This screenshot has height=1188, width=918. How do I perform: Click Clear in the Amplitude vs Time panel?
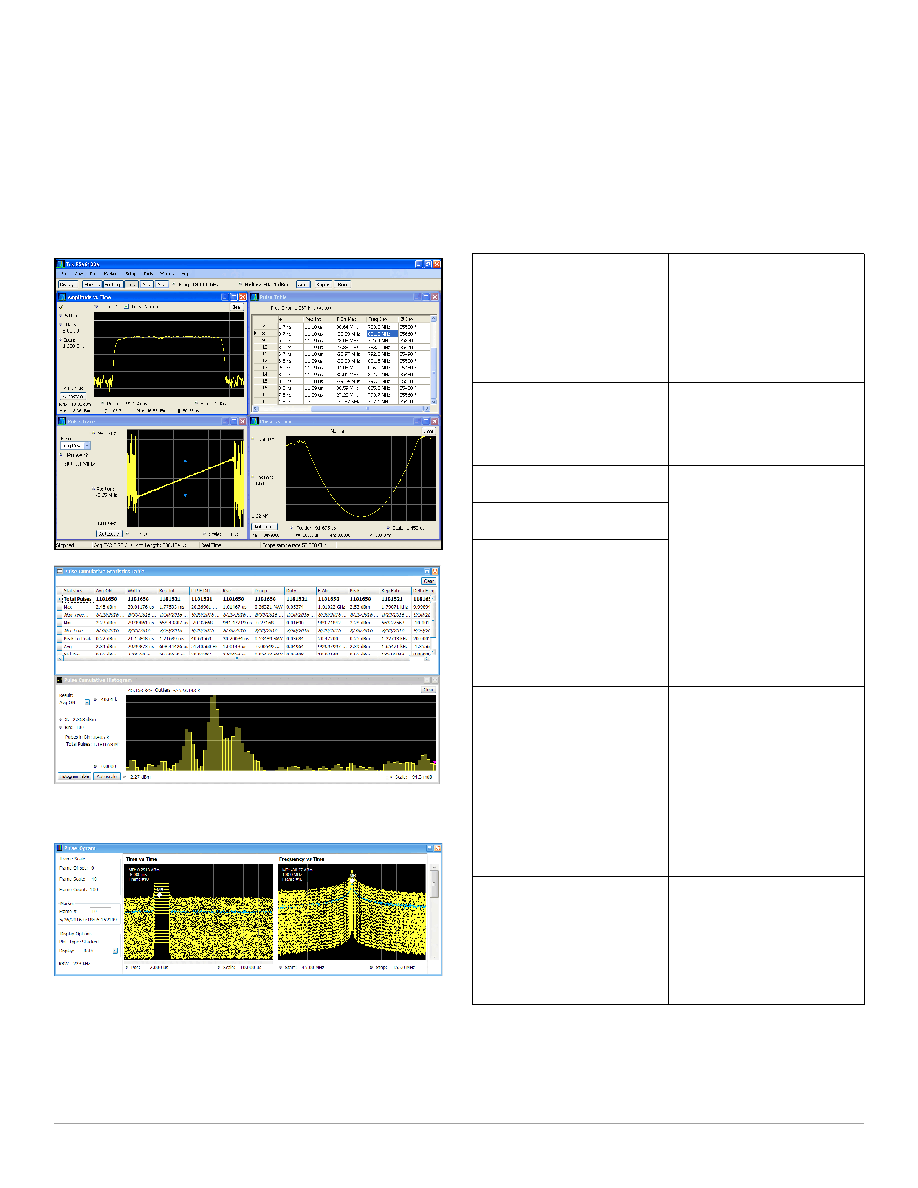(236, 307)
